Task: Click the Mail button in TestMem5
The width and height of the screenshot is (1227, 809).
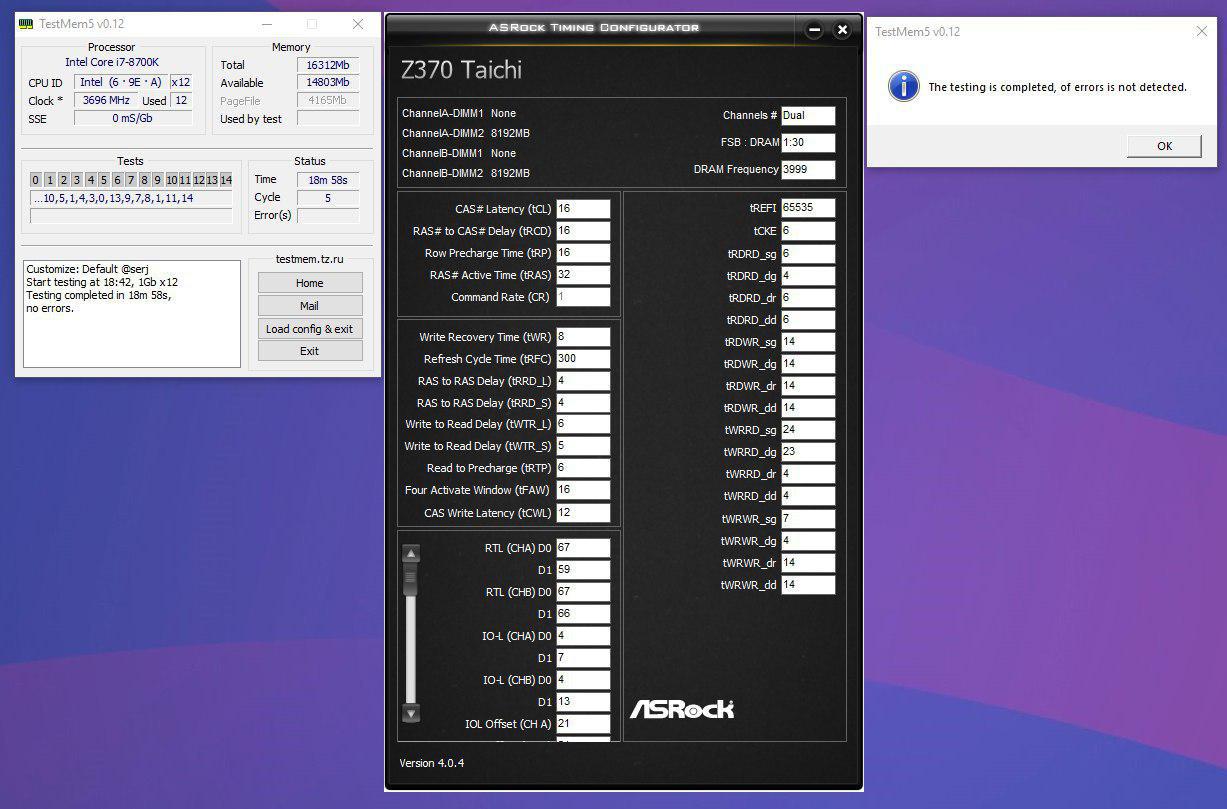Action: 309,306
